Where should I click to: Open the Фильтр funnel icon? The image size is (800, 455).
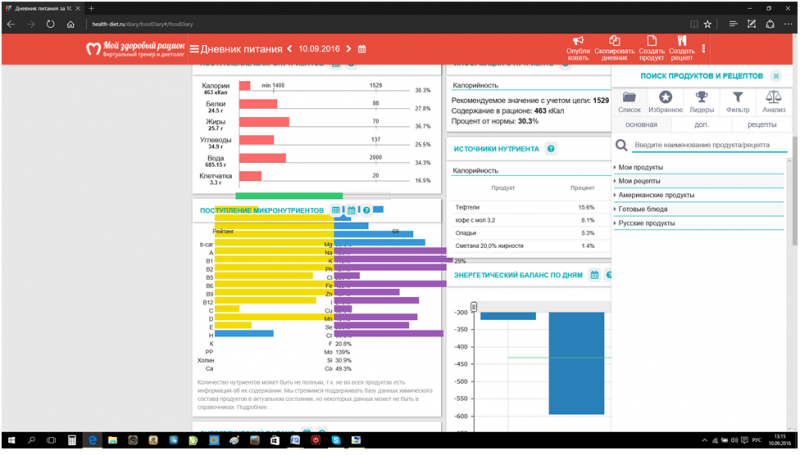click(x=737, y=98)
